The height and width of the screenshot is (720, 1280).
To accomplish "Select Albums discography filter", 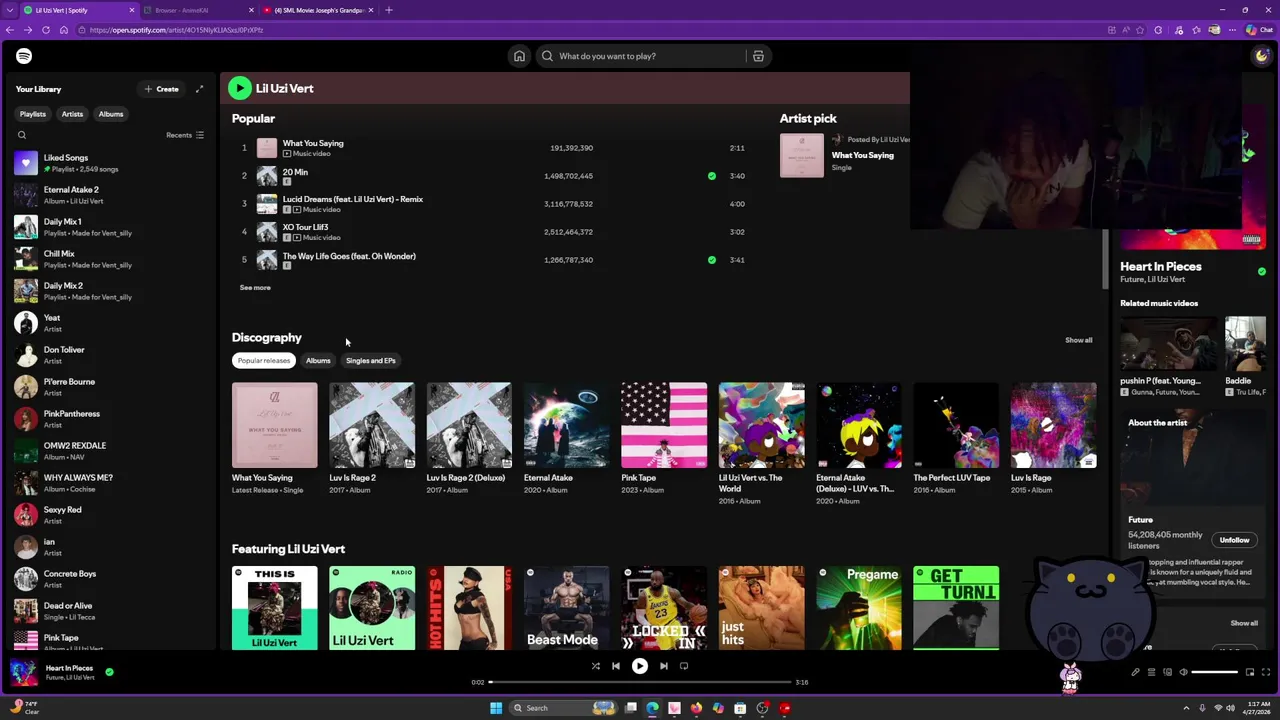I will pyautogui.click(x=318, y=360).
